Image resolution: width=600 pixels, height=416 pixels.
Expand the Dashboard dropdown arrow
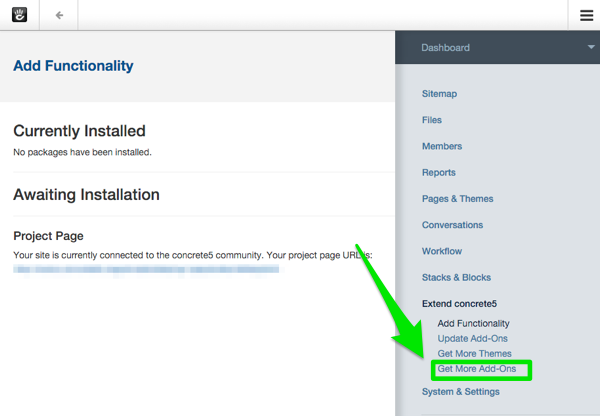click(x=591, y=47)
